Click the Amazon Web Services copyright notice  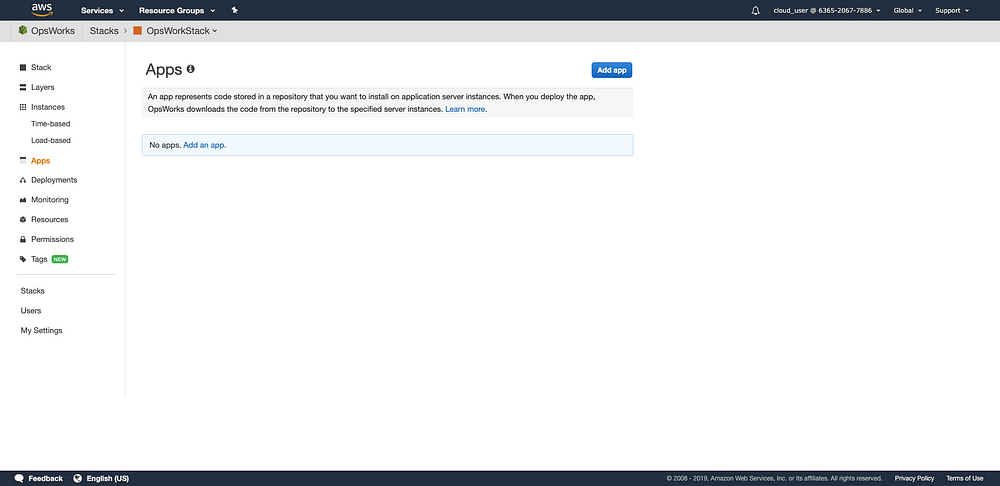coord(774,478)
